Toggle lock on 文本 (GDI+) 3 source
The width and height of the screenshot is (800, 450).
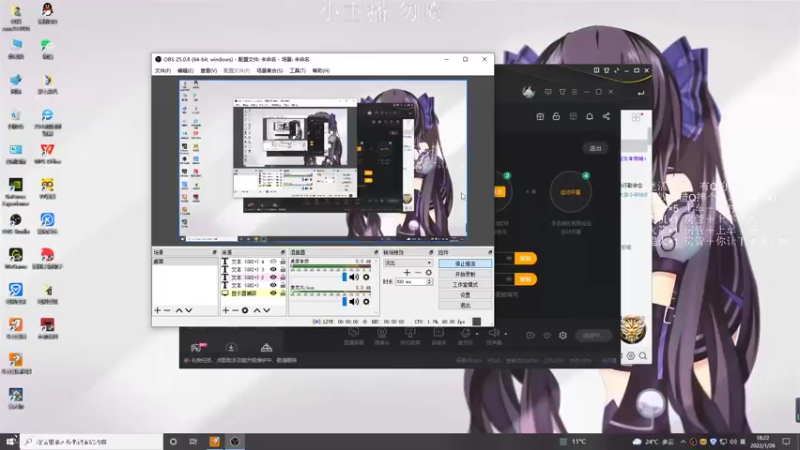pyautogui.click(x=283, y=269)
